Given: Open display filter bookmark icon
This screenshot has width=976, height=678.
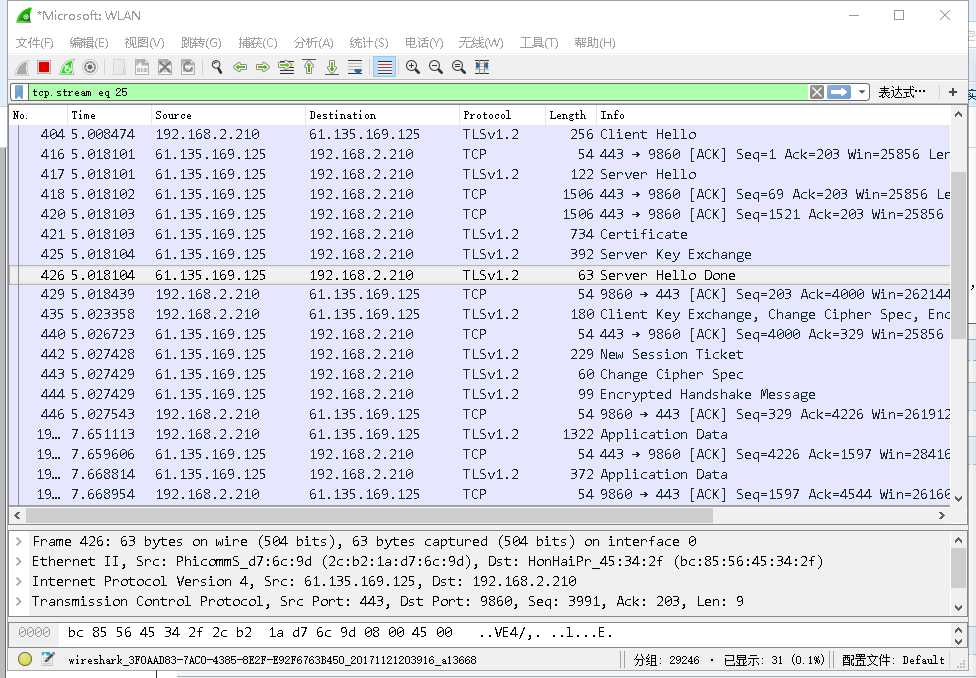Looking at the screenshot, I should [x=19, y=92].
